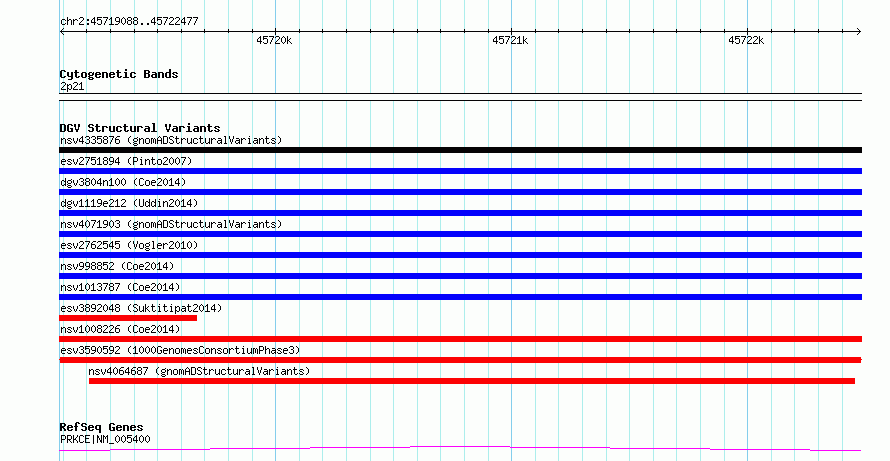Screen dimensions: 890x461
Task: Select the DGV Structural Variants track title
Action: (140, 128)
